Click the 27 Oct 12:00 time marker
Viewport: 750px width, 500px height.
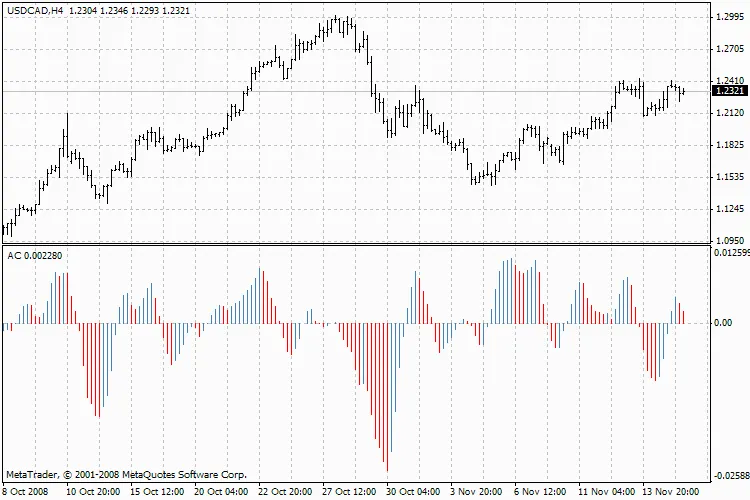[349, 492]
